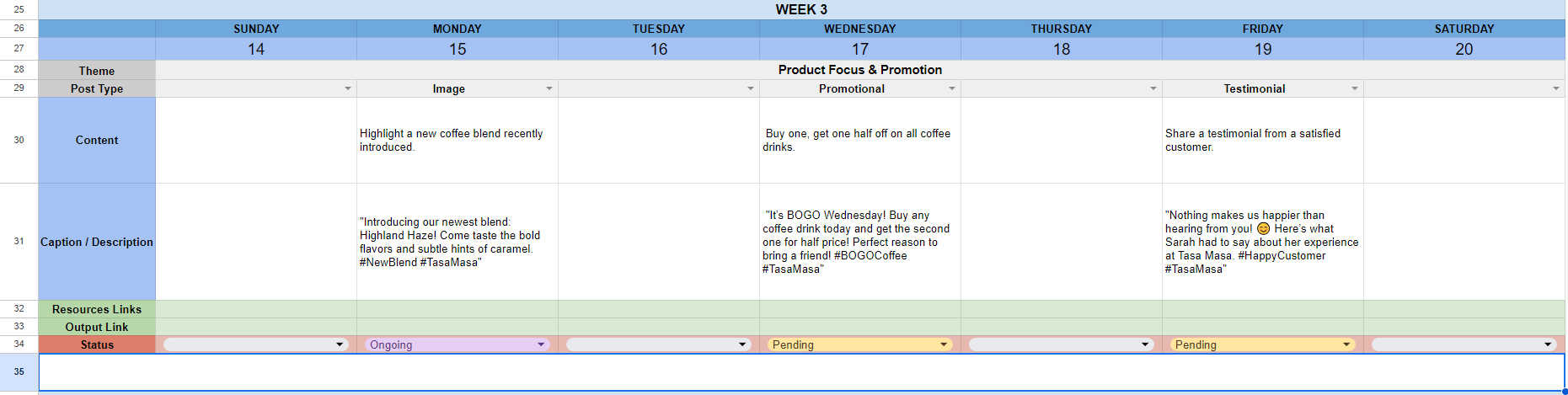Viewport: 1568px width, 395px height.
Task: Expand Thursday's empty status dropdown
Action: click(1145, 344)
